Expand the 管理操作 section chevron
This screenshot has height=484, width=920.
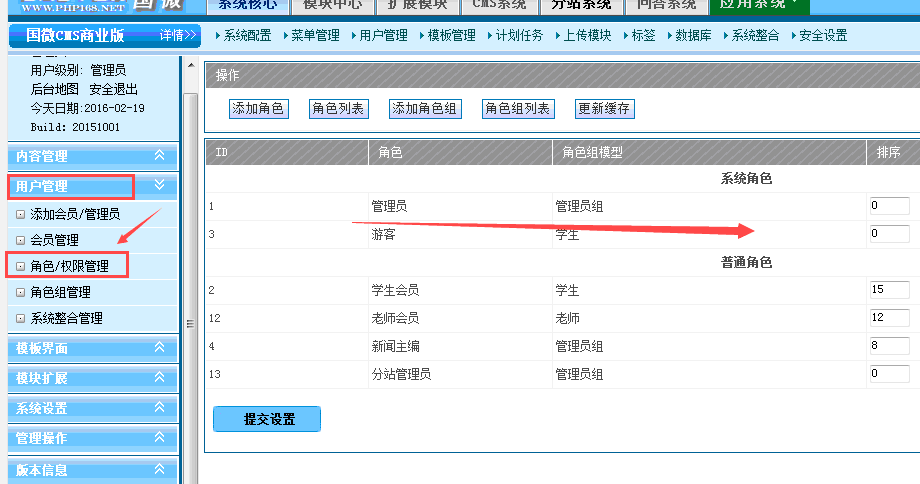(x=159, y=438)
